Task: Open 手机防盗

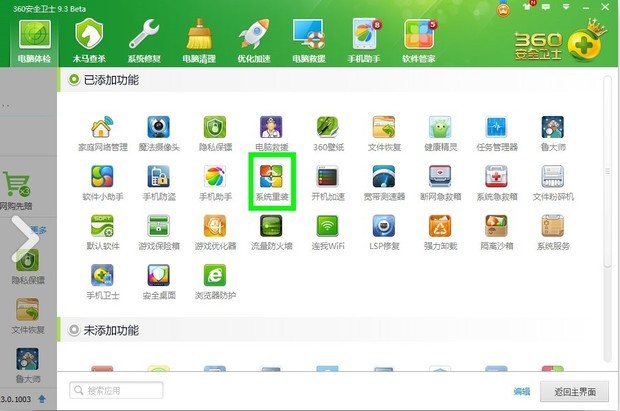Action: (159, 183)
